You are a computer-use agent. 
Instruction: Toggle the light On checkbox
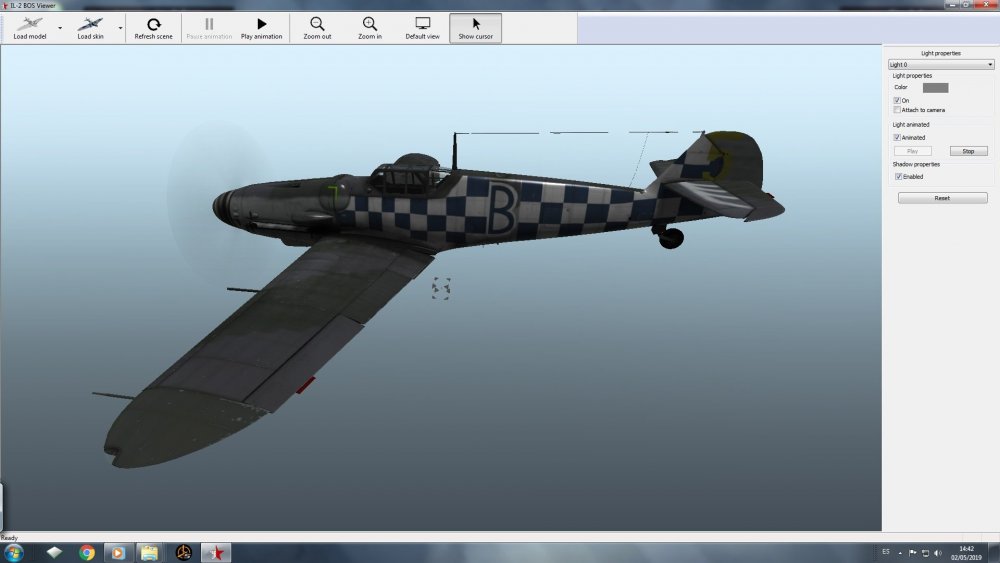897,101
